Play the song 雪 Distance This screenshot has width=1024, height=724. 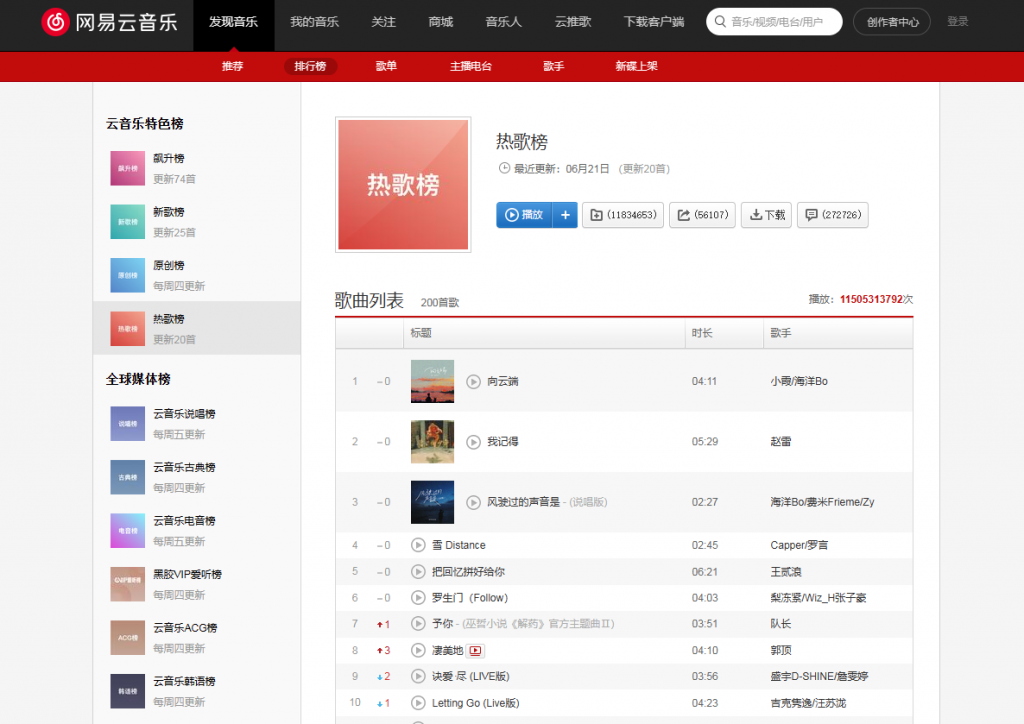tap(418, 545)
